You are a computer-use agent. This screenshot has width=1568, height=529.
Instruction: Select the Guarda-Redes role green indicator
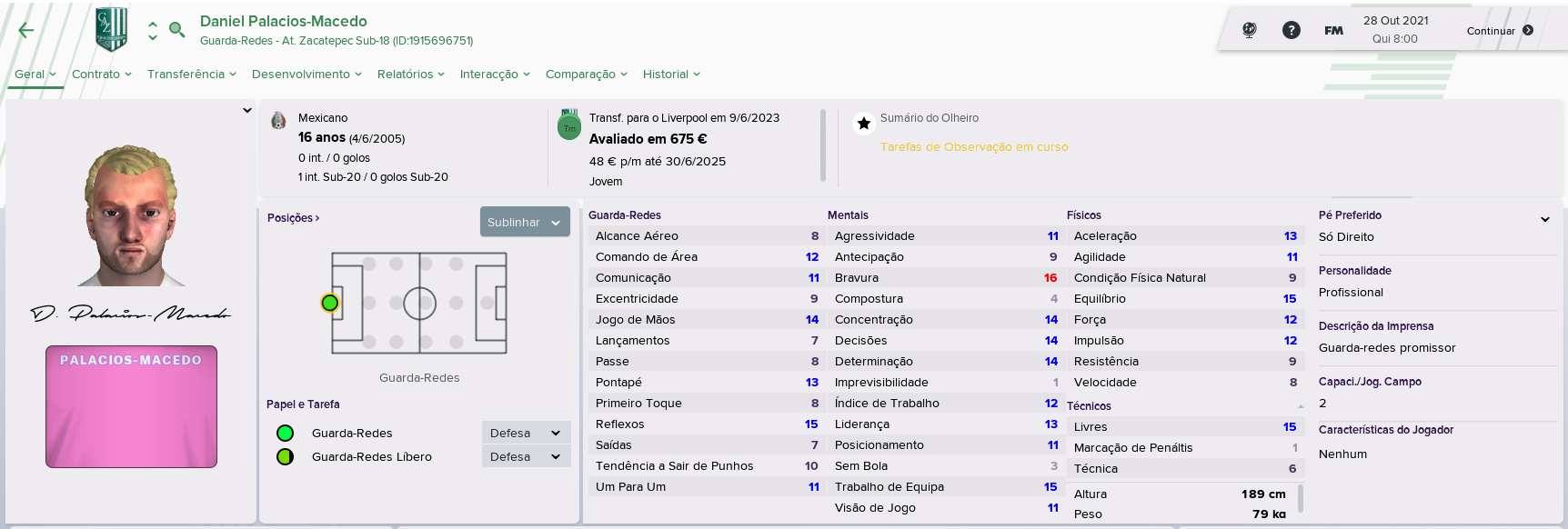286,434
